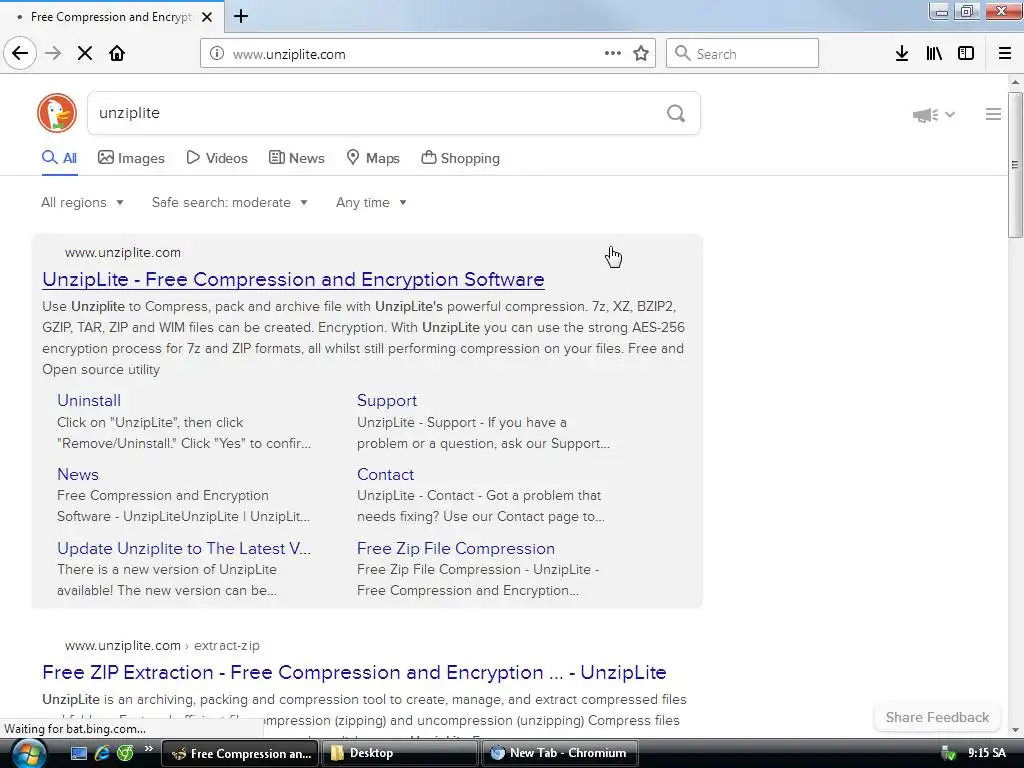Screen dimensions: 1024x768
Task: Show site information icon in address bar
Action: click(217, 54)
